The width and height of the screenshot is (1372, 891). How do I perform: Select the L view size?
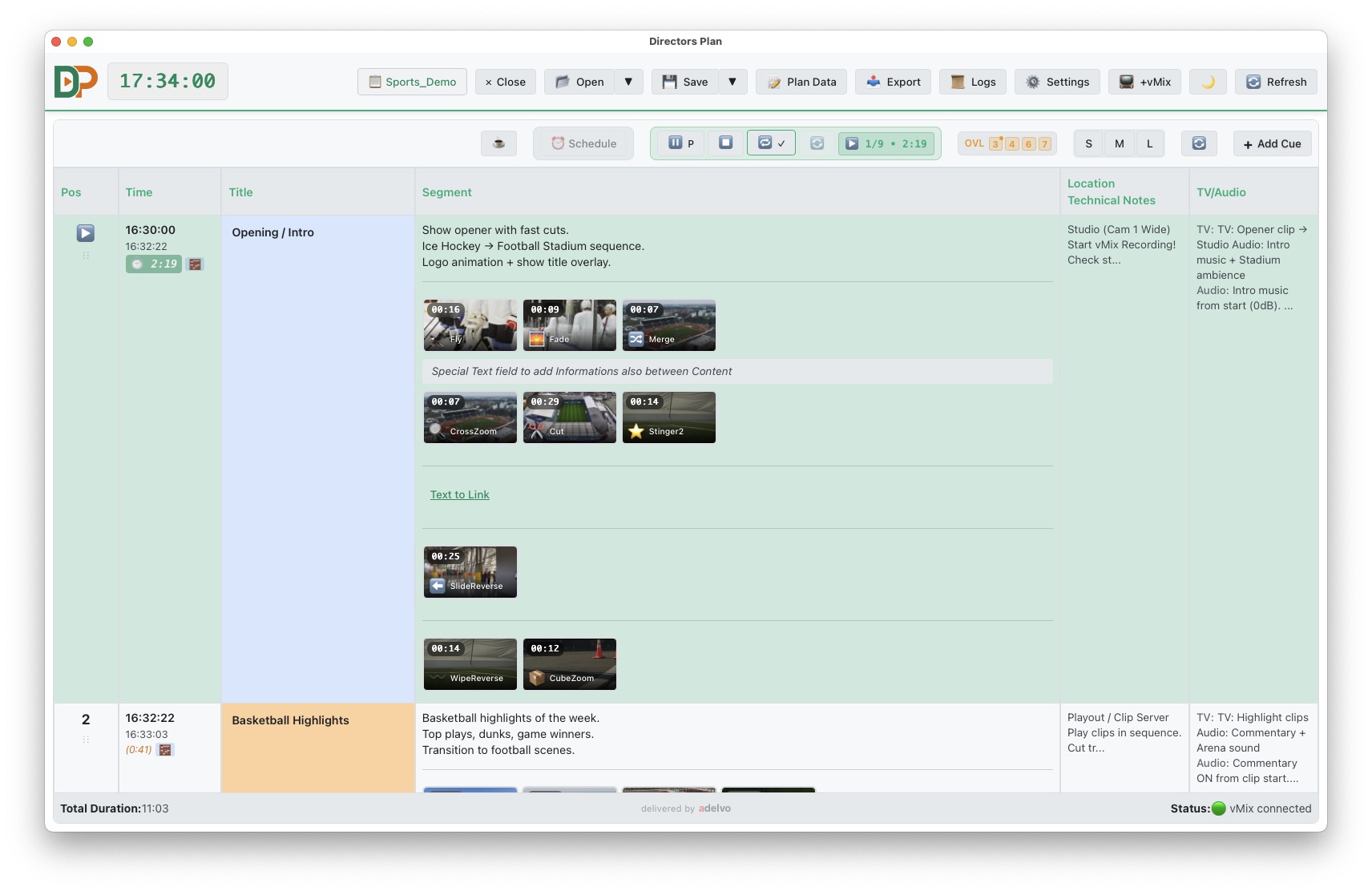coord(1150,143)
